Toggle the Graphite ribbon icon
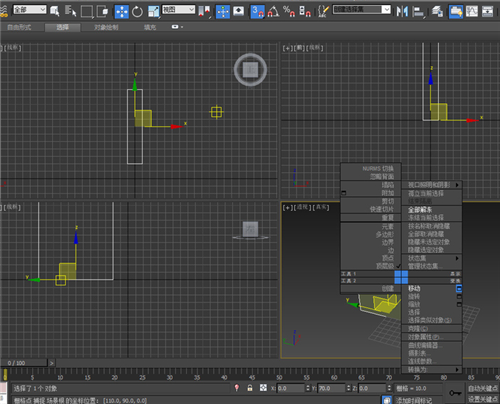This screenshot has height=404, width=500. (456, 11)
